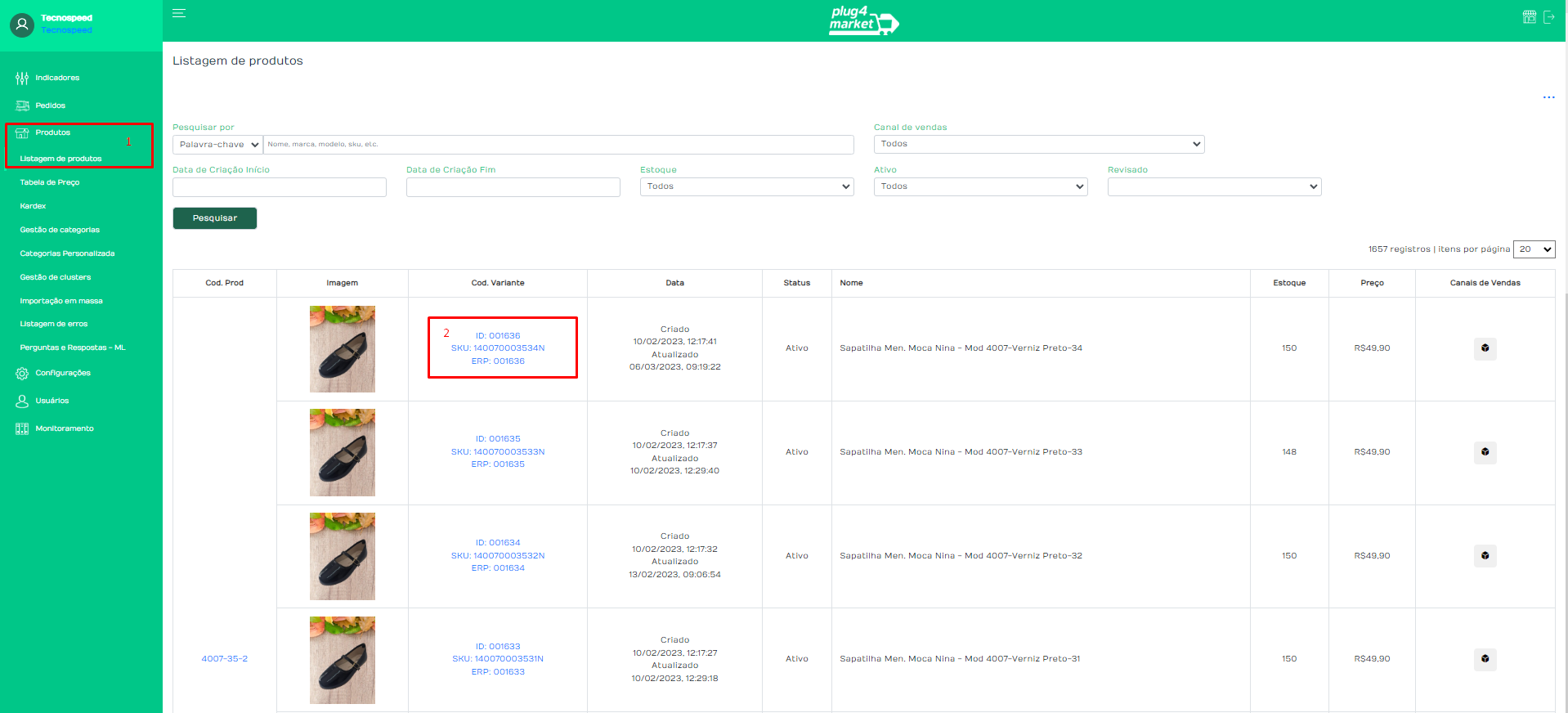The image size is (1568, 713).
Task: Click the Usuários person icon
Action: 22,401
